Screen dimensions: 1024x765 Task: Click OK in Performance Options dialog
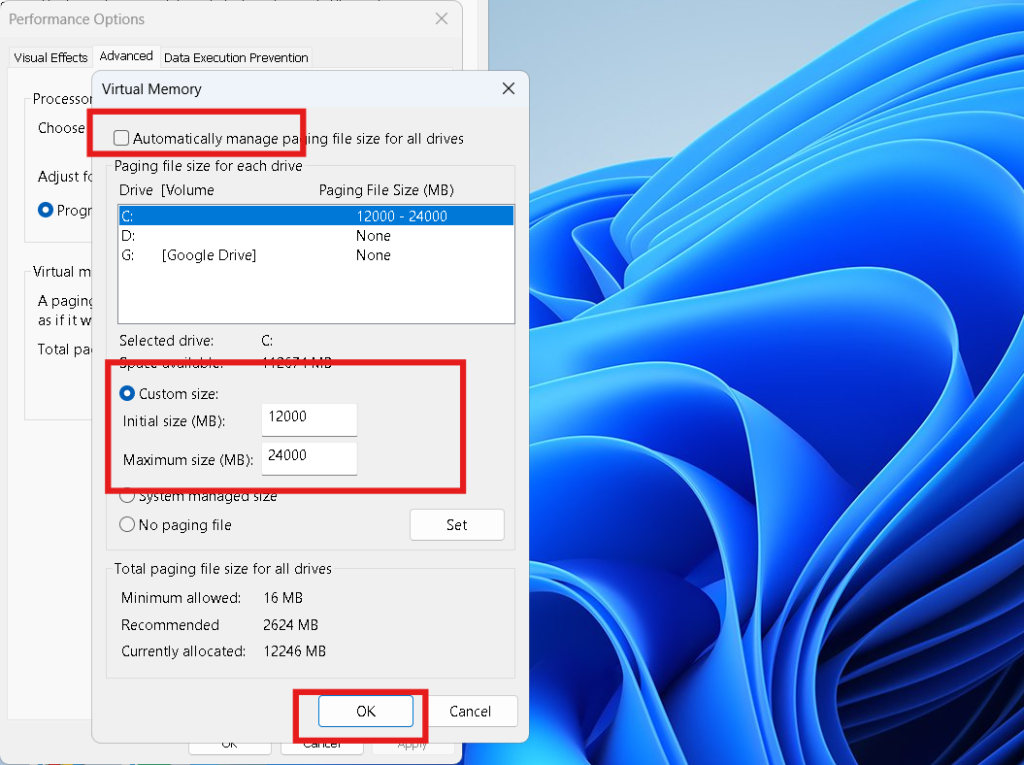coord(229,746)
